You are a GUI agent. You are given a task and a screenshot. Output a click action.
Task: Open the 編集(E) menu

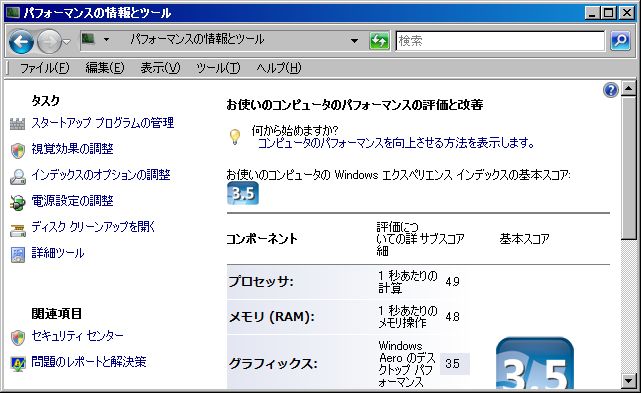click(x=105, y=67)
